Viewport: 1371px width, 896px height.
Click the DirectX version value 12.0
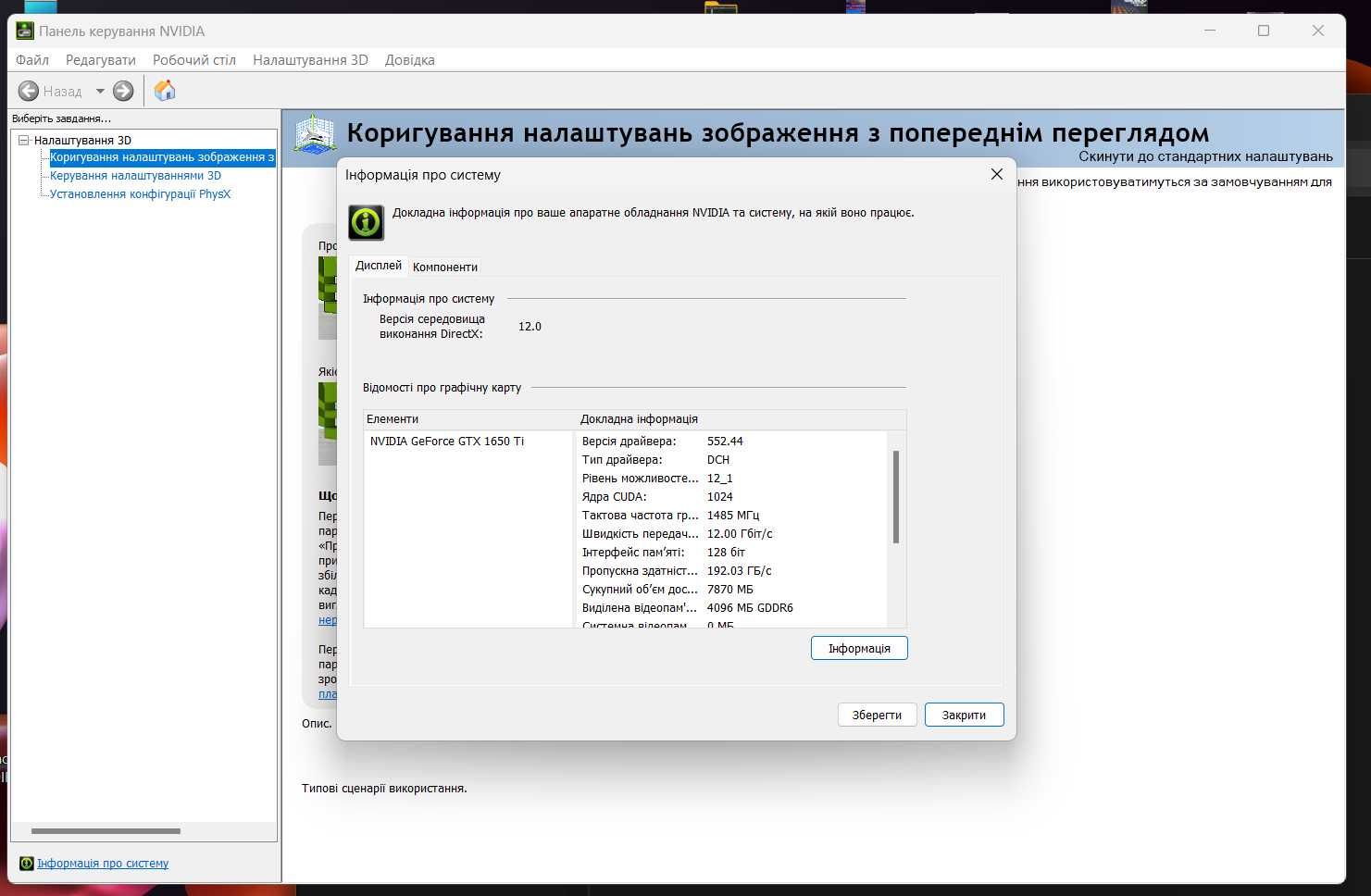pyautogui.click(x=530, y=327)
